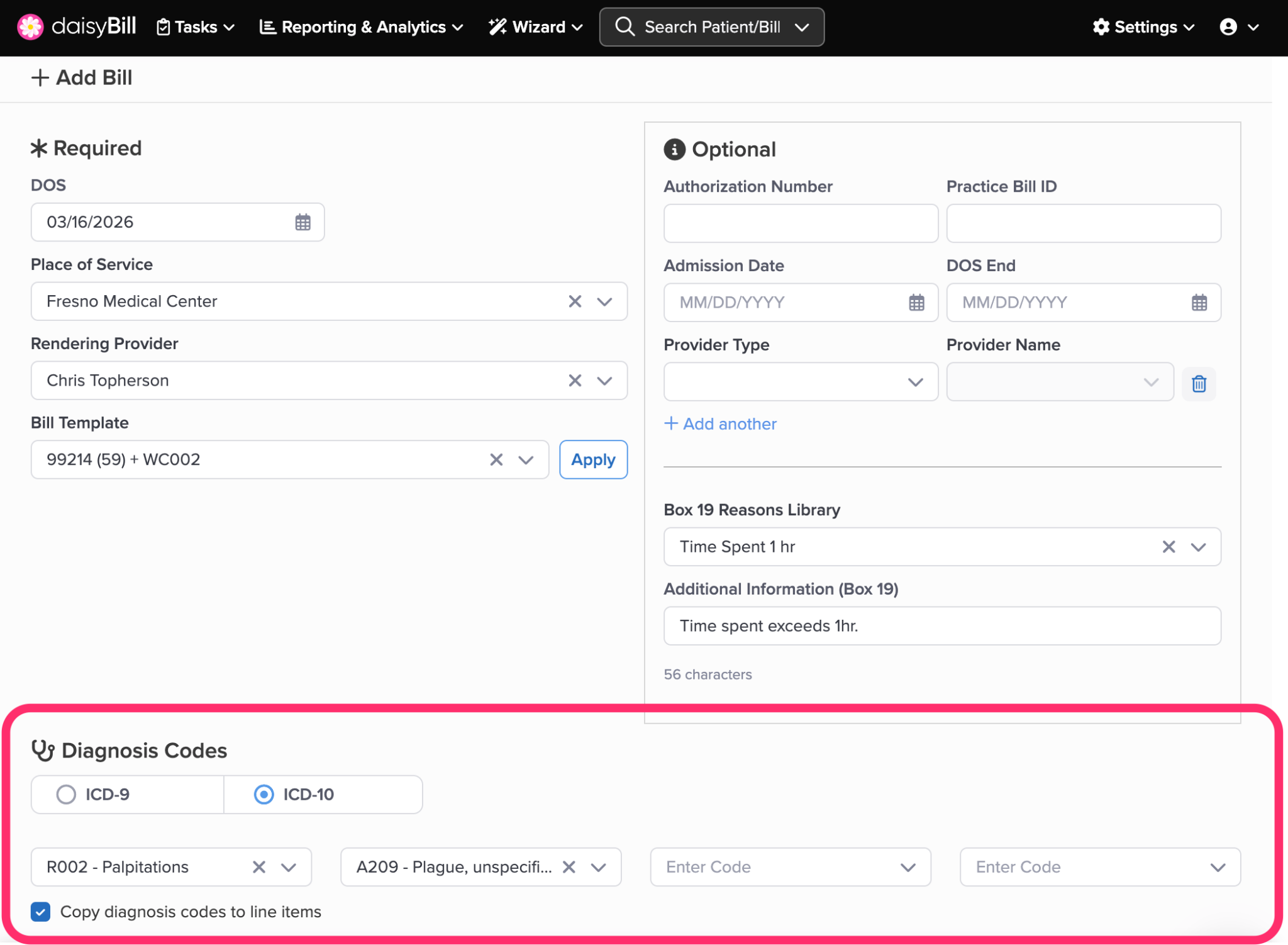This screenshot has height=945, width=1288.
Task: Clear the Chris Topherson provider selection
Action: 575,381
